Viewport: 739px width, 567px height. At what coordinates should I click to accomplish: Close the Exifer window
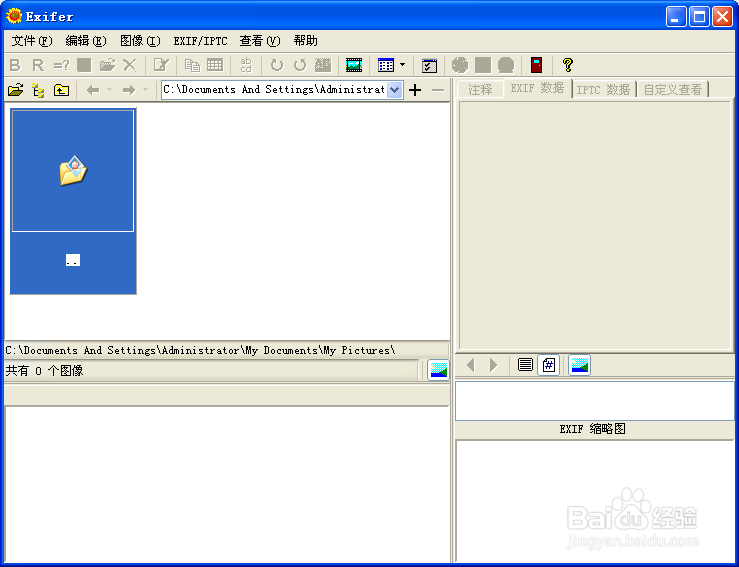coord(722,17)
